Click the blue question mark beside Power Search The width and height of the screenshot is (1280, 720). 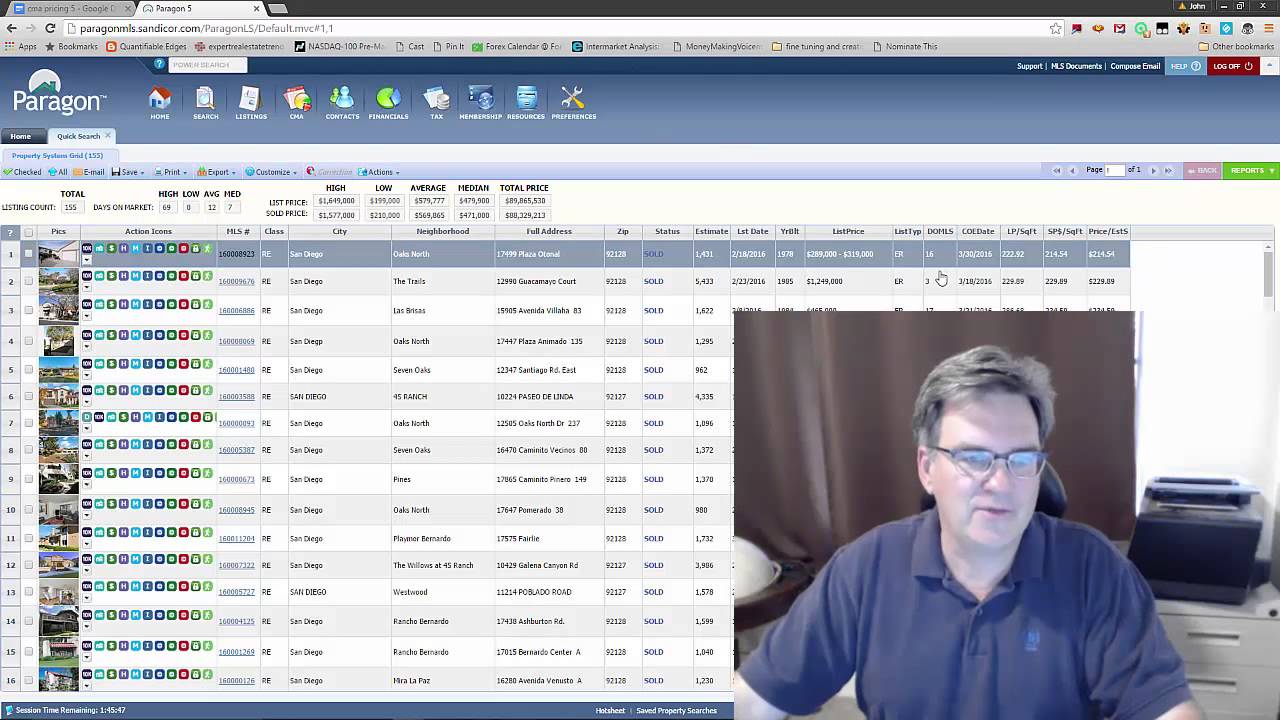pos(159,64)
